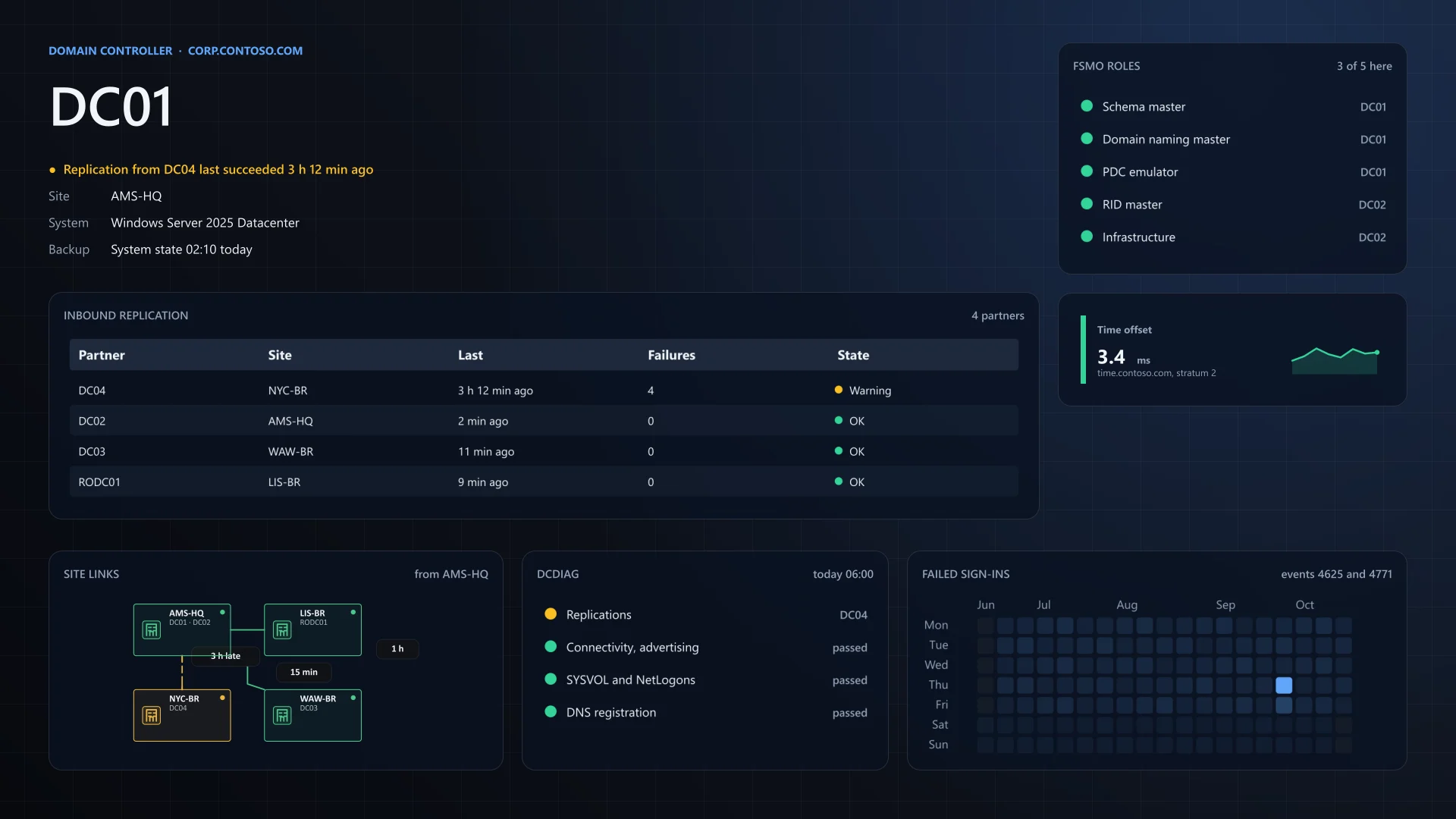Click the LIS-BR RODC01 server icon

[282, 630]
